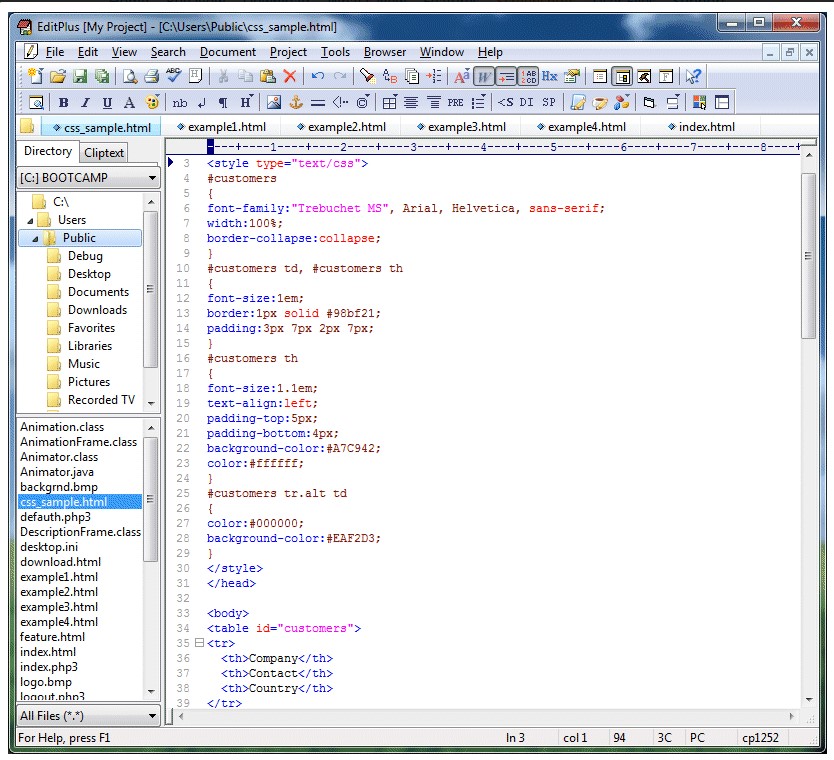834x760 pixels.
Task: Switch to the example2.html document tab
Action: tap(341, 127)
